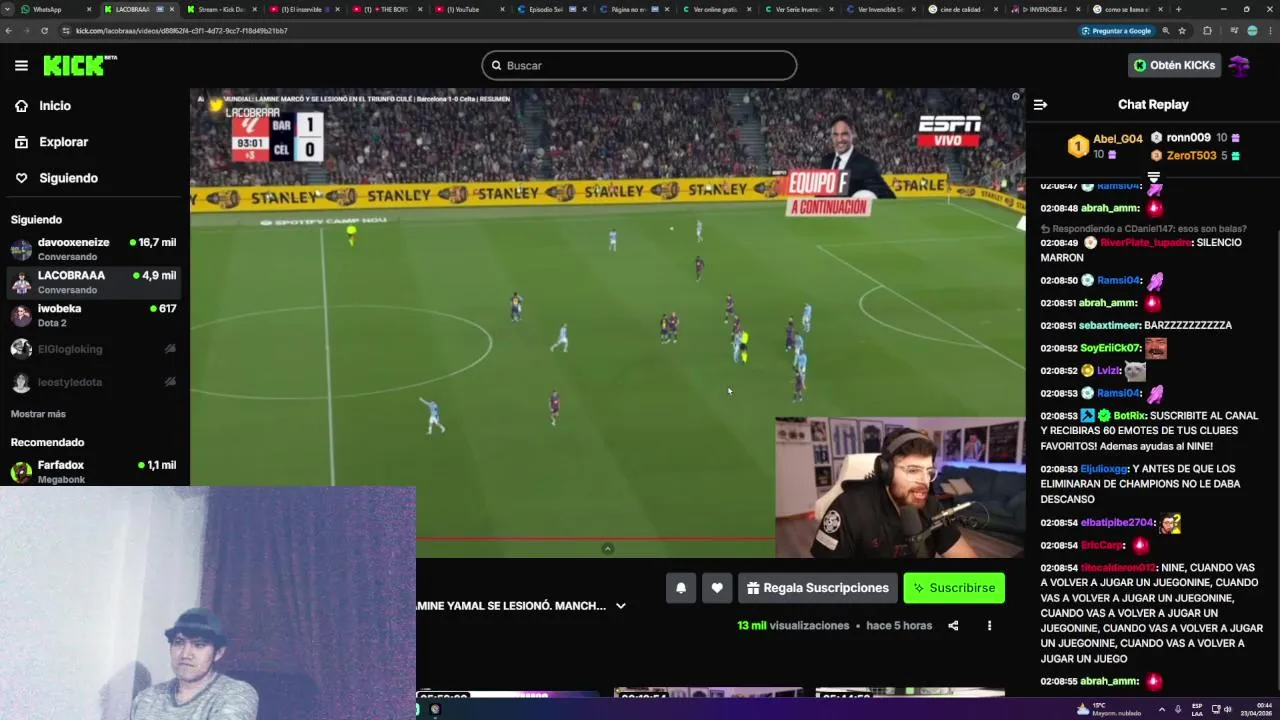
Task: Click 02:08:53 timestamp on BotRix message
Action: (x=1058, y=416)
